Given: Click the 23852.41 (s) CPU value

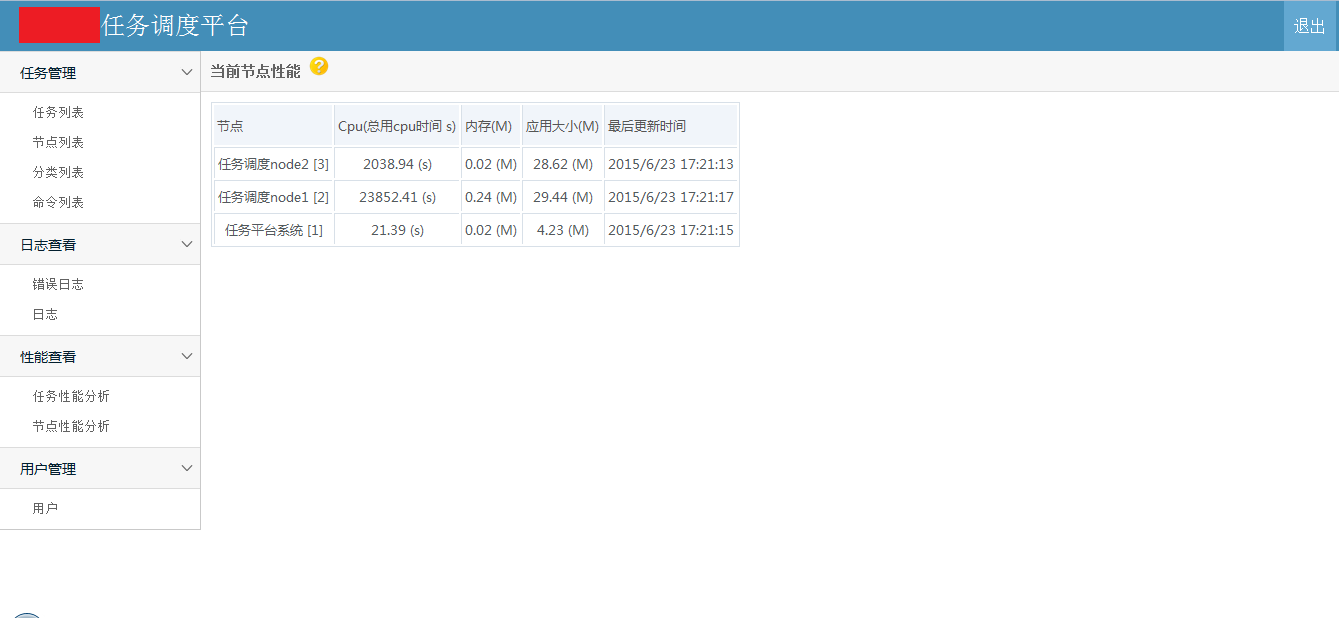Looking at the screenshot, I should (x=397, y=197).
